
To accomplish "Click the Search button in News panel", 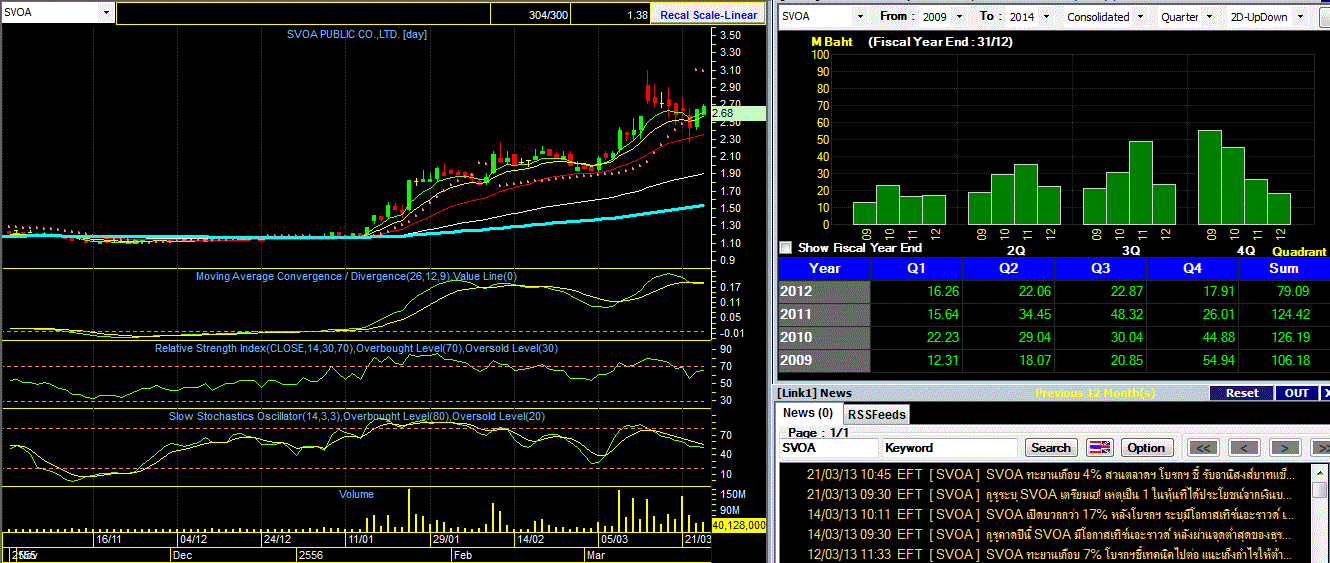I will coord(1051,448).
